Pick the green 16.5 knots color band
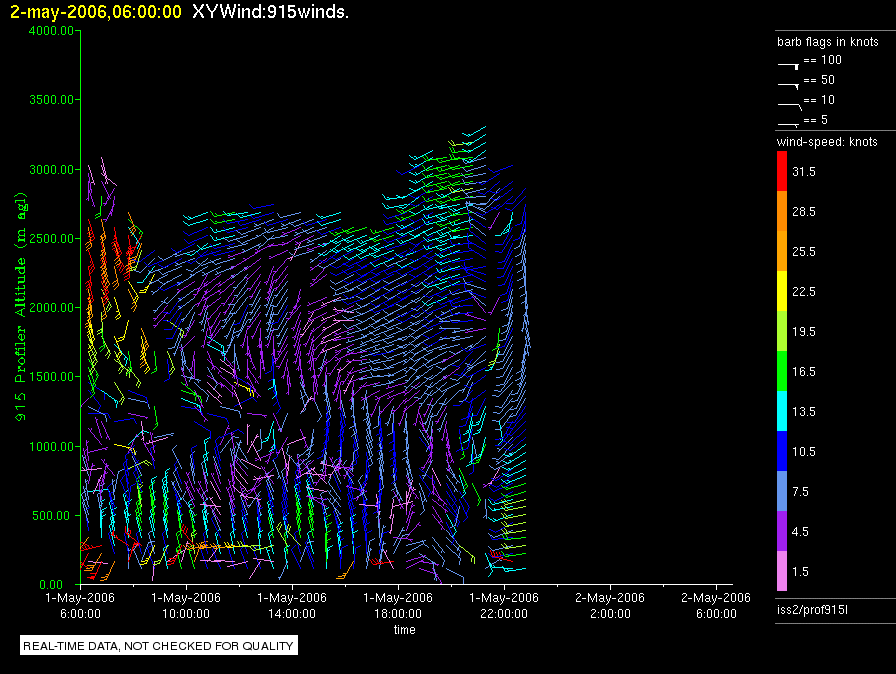The image size is (896, 674). click(x=782, y=372)
